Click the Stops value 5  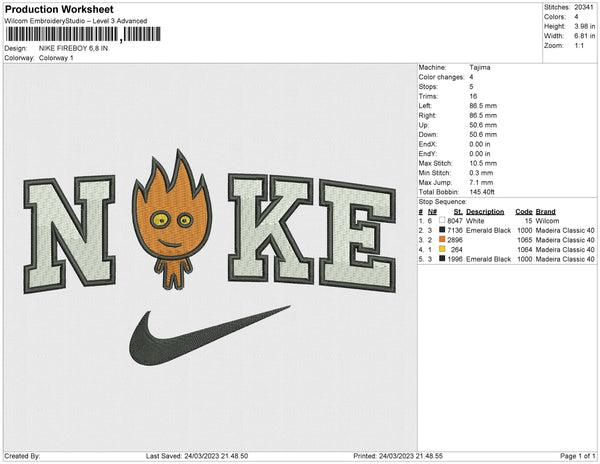(471, 86)
